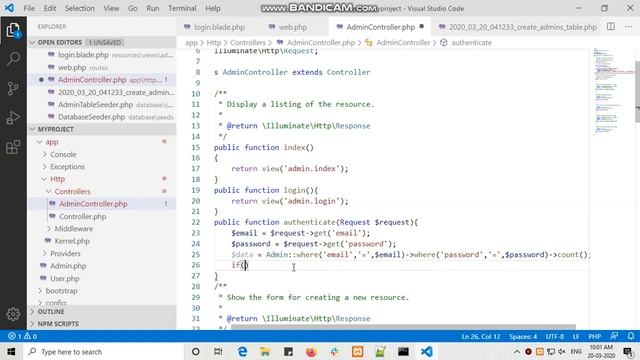This screenshot has width=640, height=360.
Task: Change indentation via Spaces: 4
Action: (x=523, y=336)
